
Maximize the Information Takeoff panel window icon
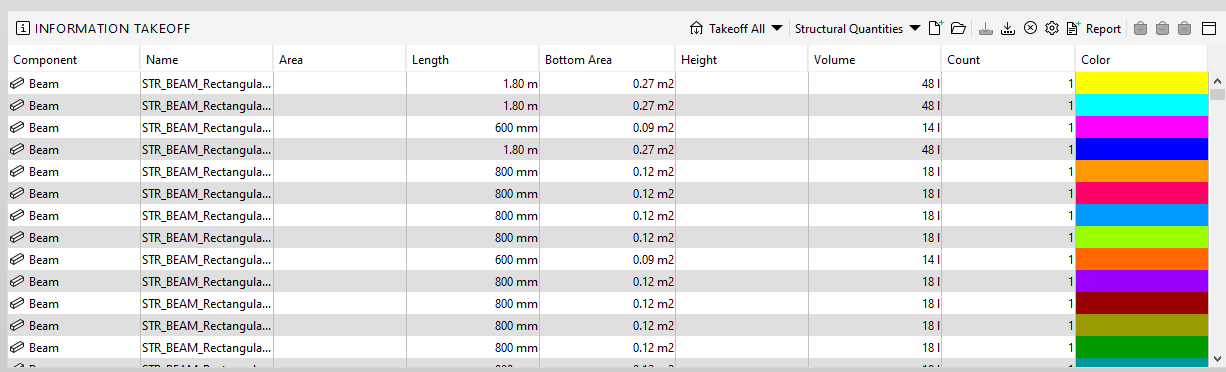pos(1208,28)
